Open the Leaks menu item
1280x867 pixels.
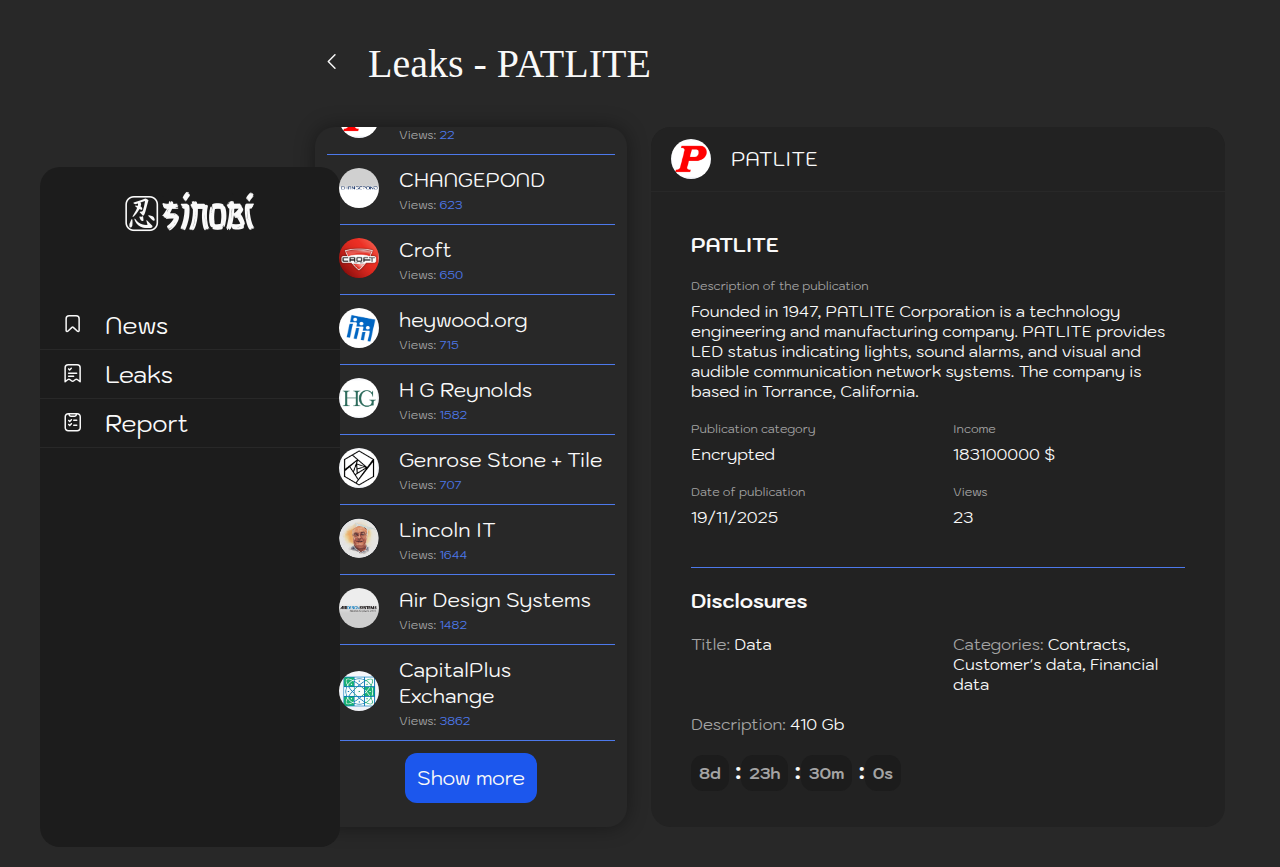(x=139, y=375)
